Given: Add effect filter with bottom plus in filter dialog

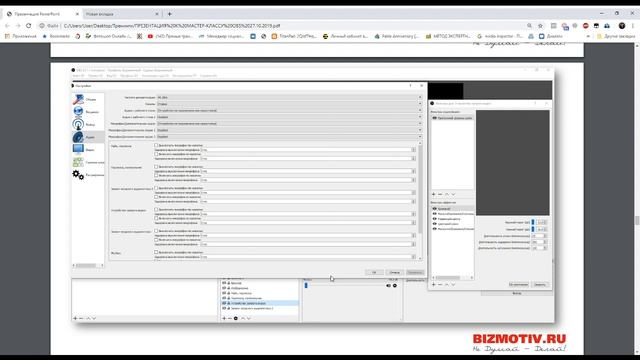Looking at the screenshot, I should coord(433,284).
